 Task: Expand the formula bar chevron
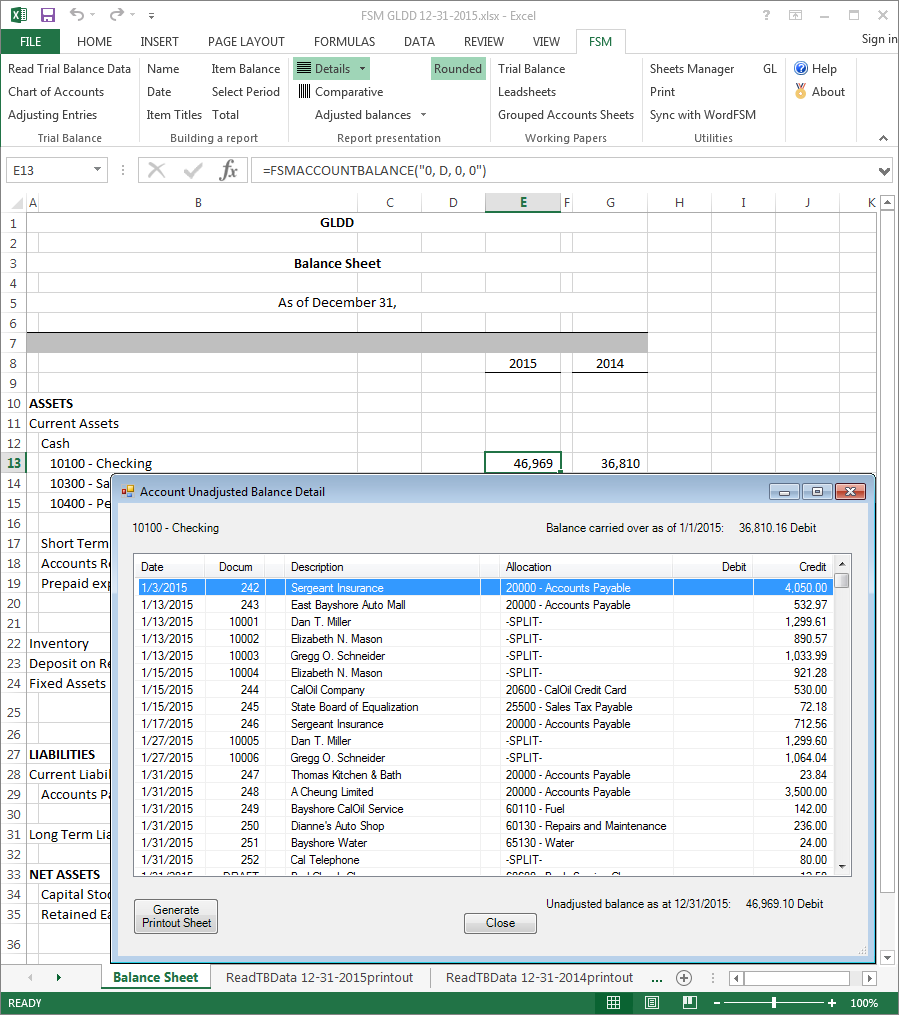(884, 171)
